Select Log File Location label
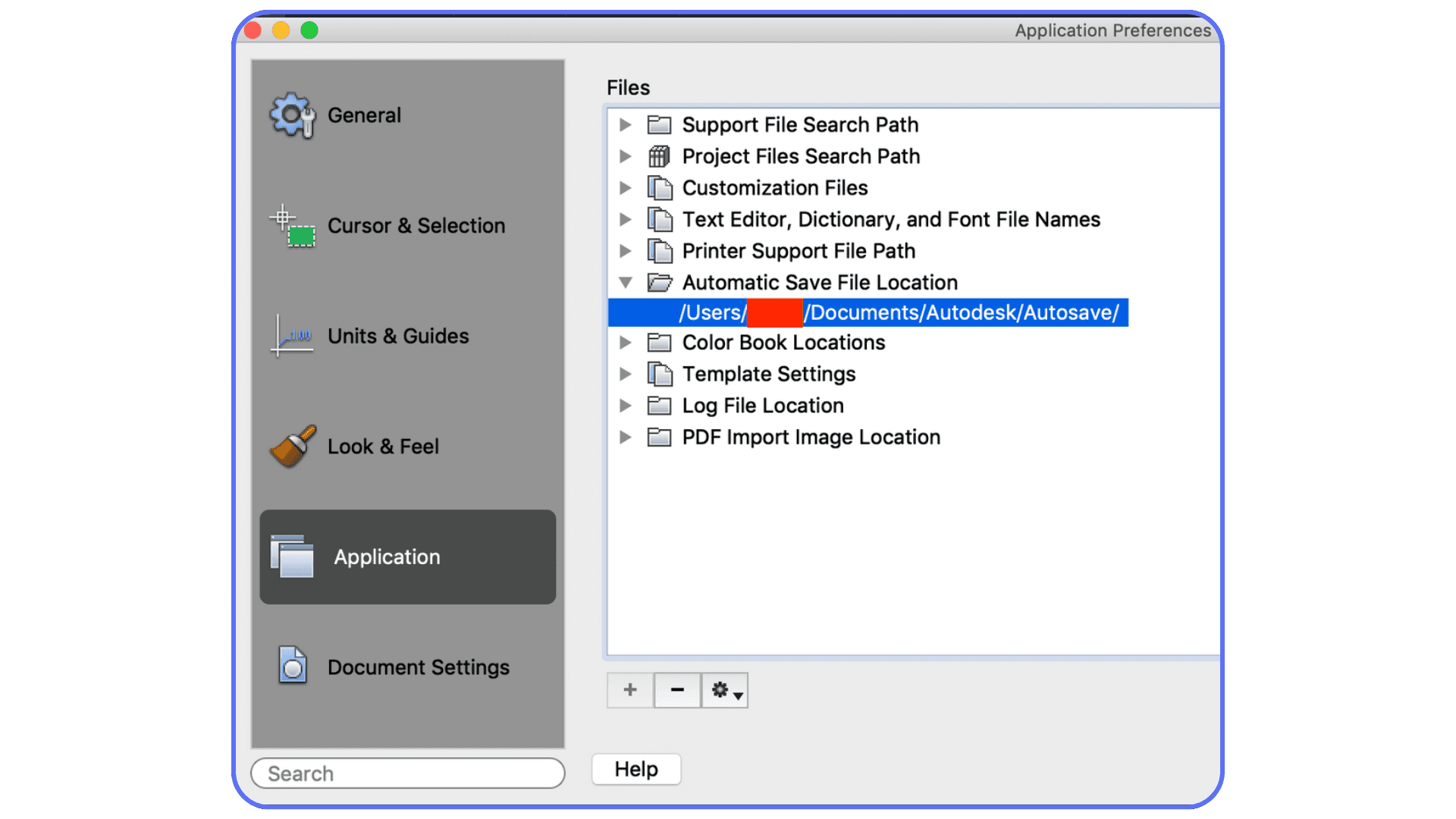The image size is (1456, 819). tap(763, 406)
